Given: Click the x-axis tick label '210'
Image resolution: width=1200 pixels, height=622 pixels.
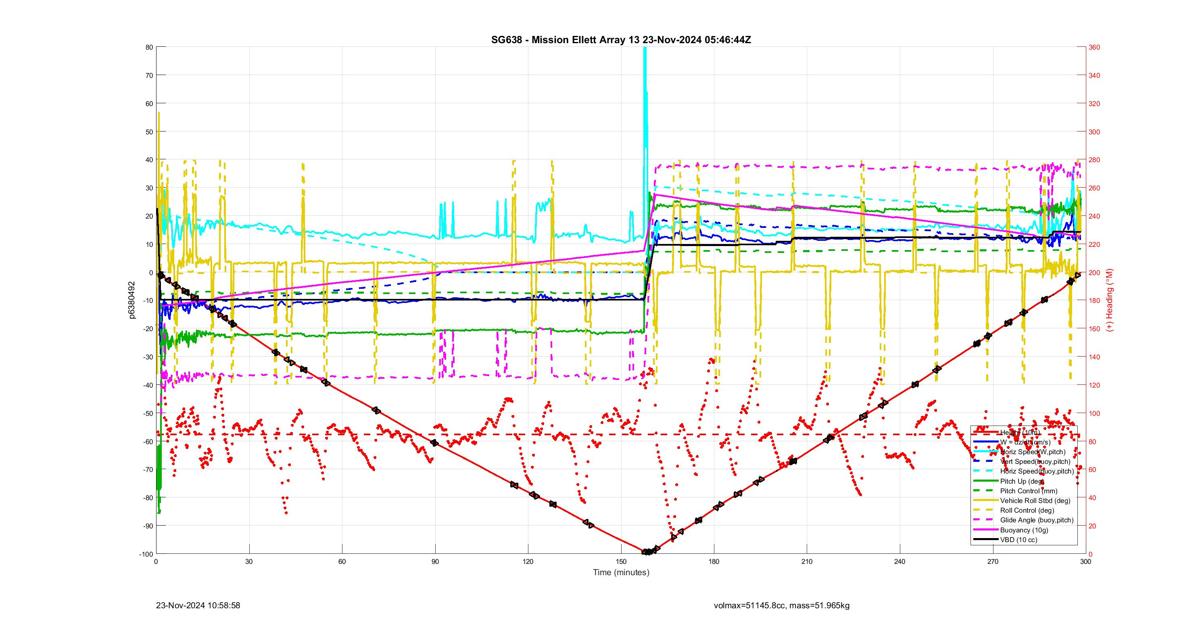Looking at the screenshot, I should coord(807,561).
